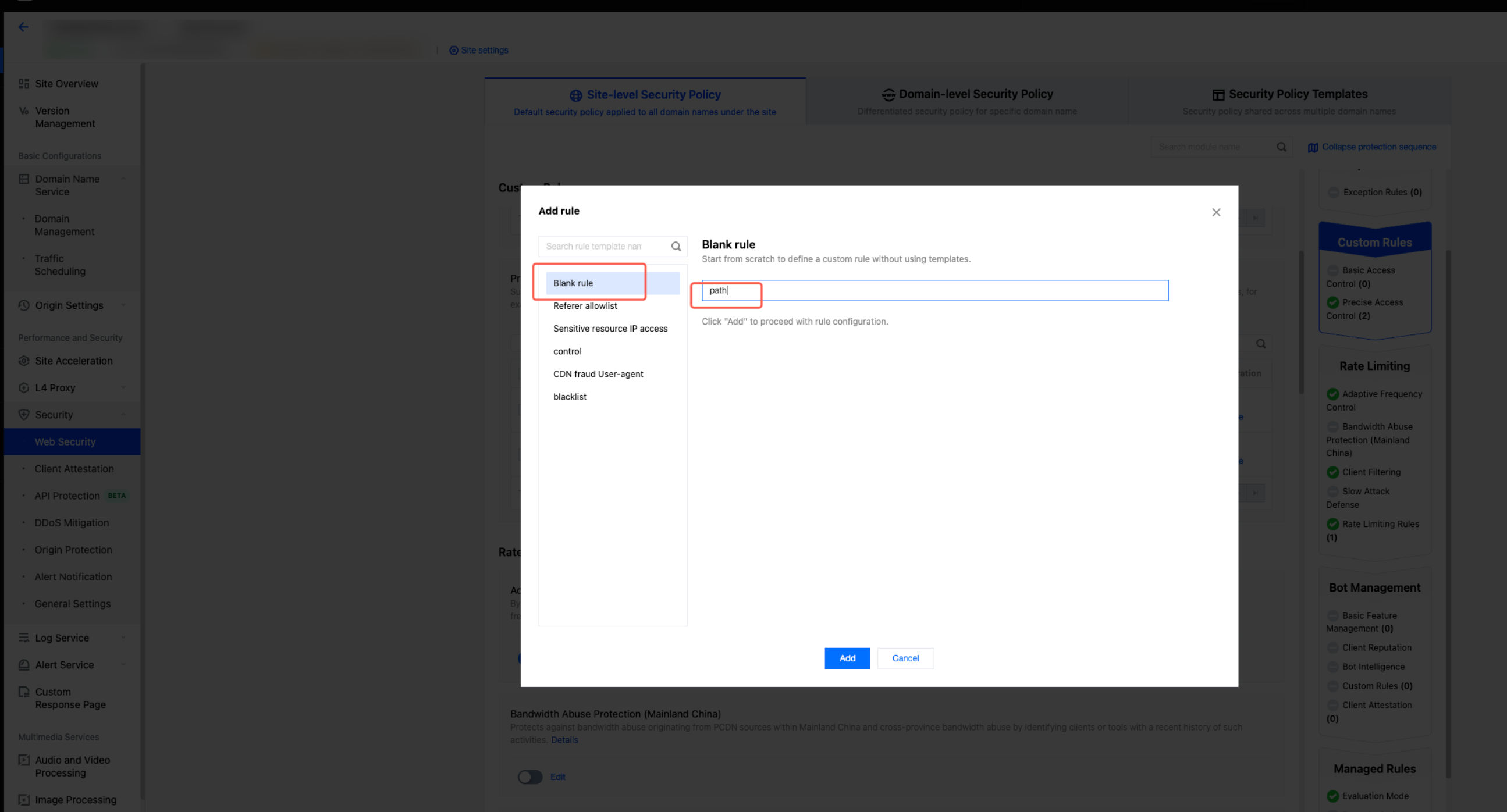Collapse the Security sidebar section chevron
This screenshot has width=1507, height=812.
123,415
